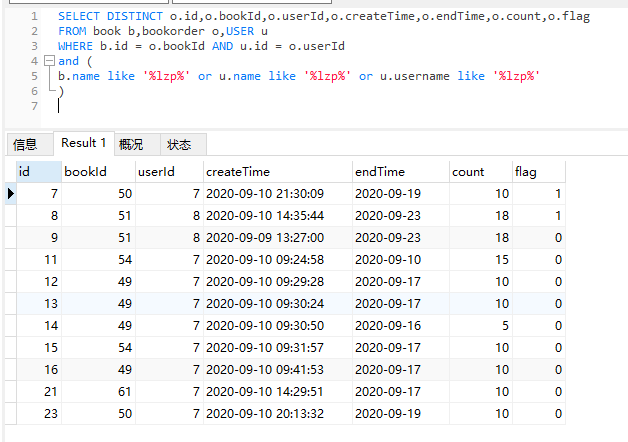Select cell 2020-09-10 09:29:28
628x442 pixels.
pos(278,282)
